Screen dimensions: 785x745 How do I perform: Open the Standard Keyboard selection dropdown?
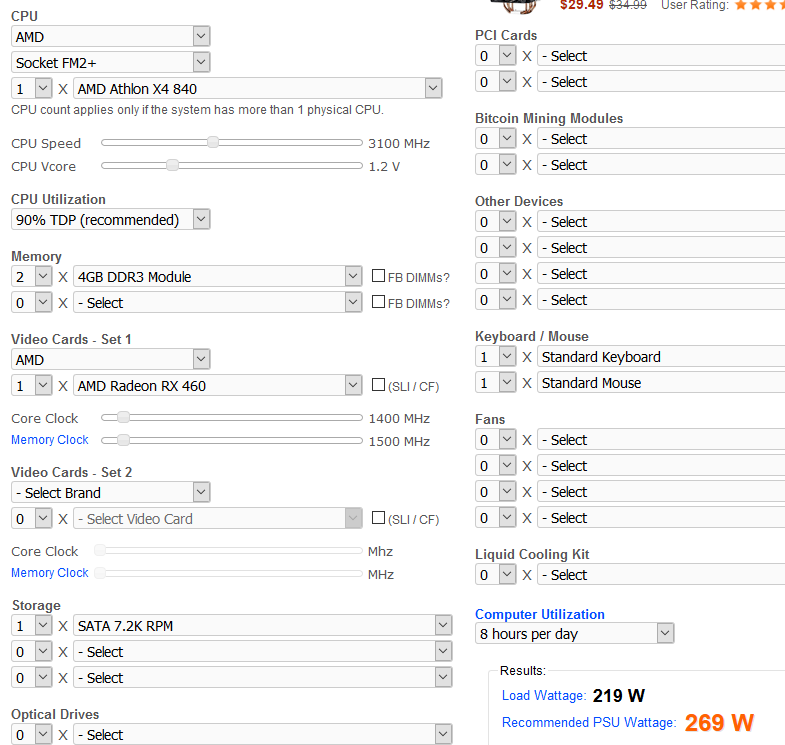tap(661, 357)
